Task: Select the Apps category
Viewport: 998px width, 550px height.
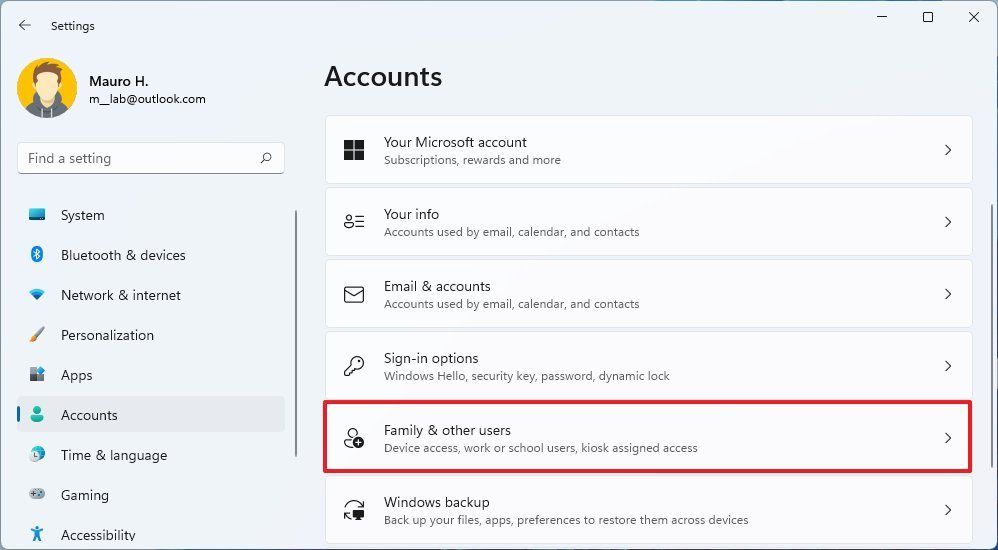Action: 151,375
